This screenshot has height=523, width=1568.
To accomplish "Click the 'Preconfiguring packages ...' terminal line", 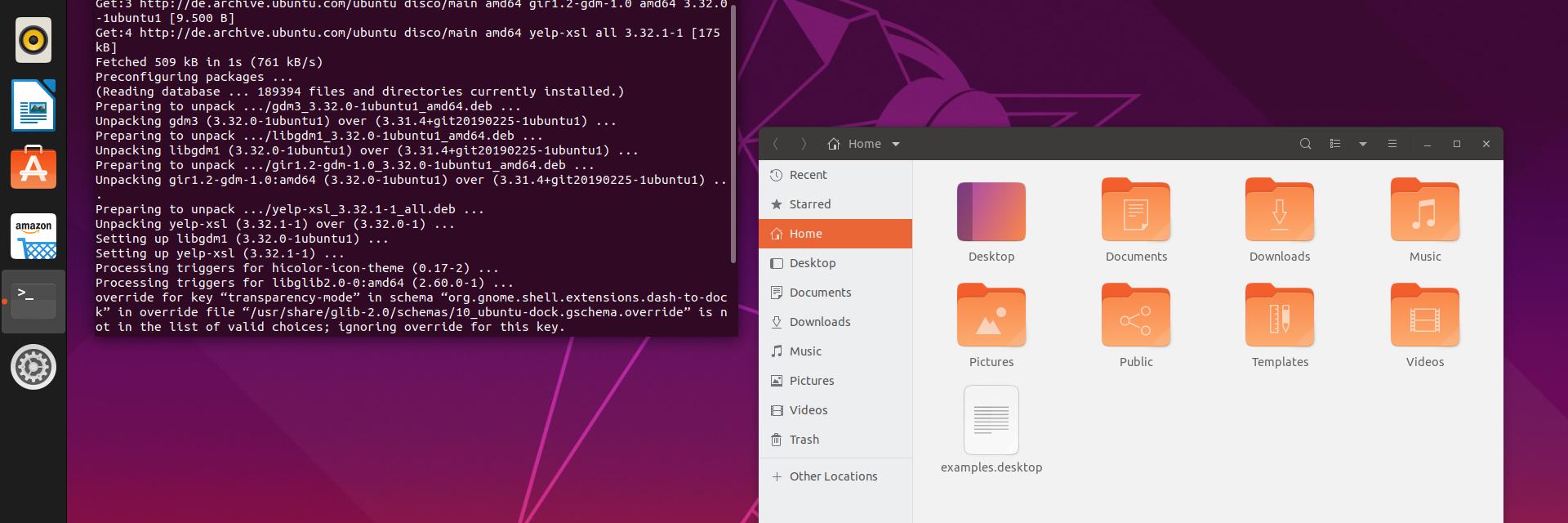I will click(x=194, y=77).
